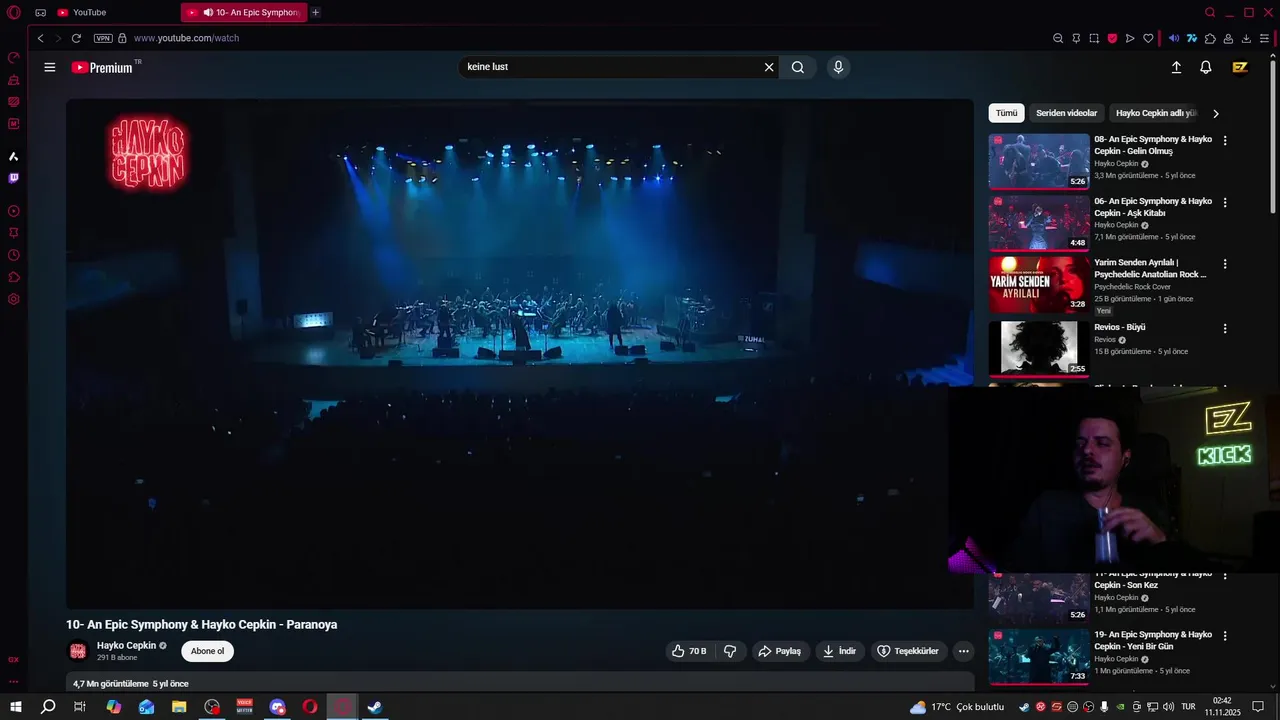Open Steam from the taskbar
The height and width of the screenshot is (720, 1280).
tap(375, 707)
